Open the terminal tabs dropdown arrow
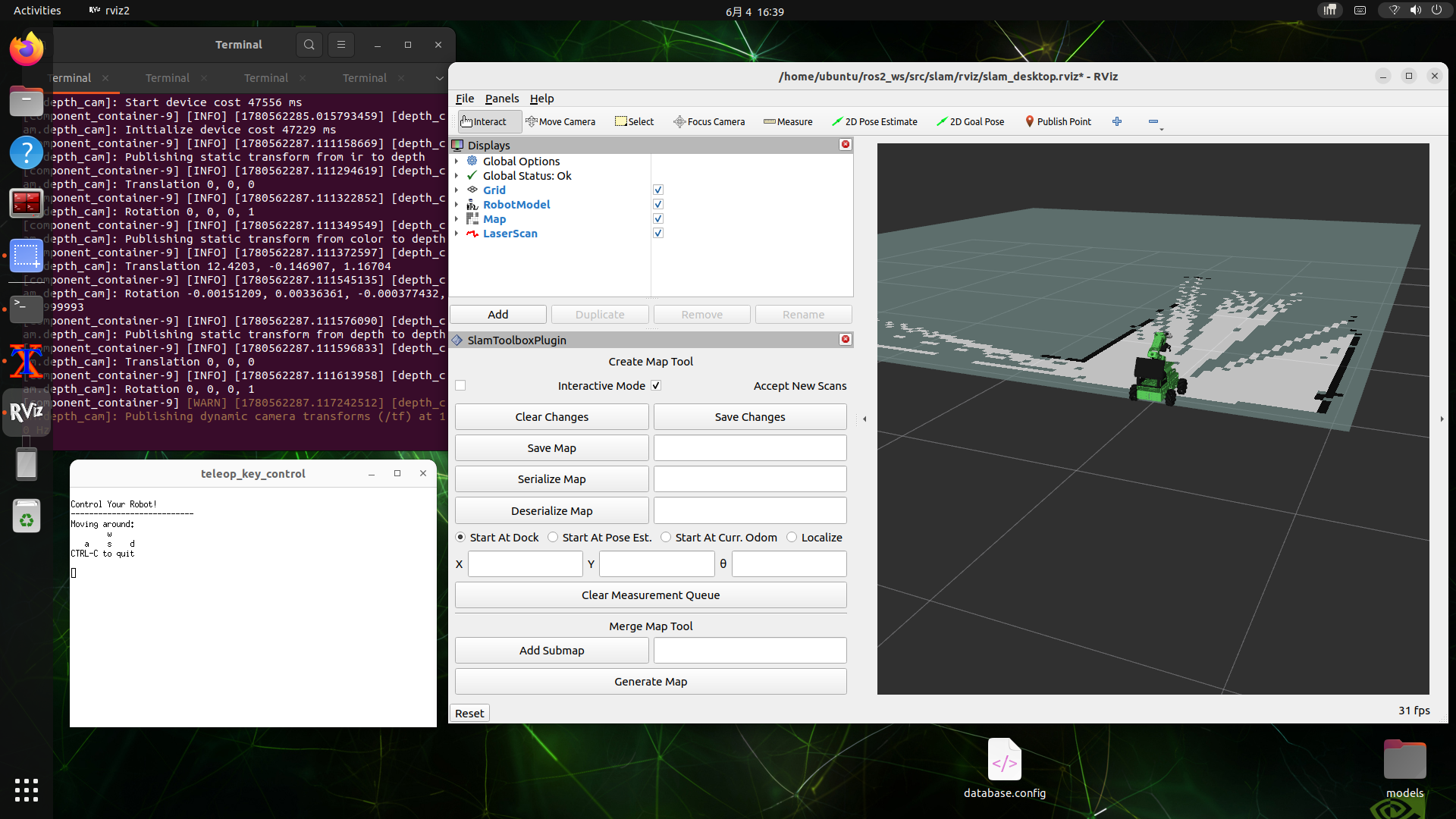The image size is (1456, 819). pyautogui.click(x=439, y=78)
